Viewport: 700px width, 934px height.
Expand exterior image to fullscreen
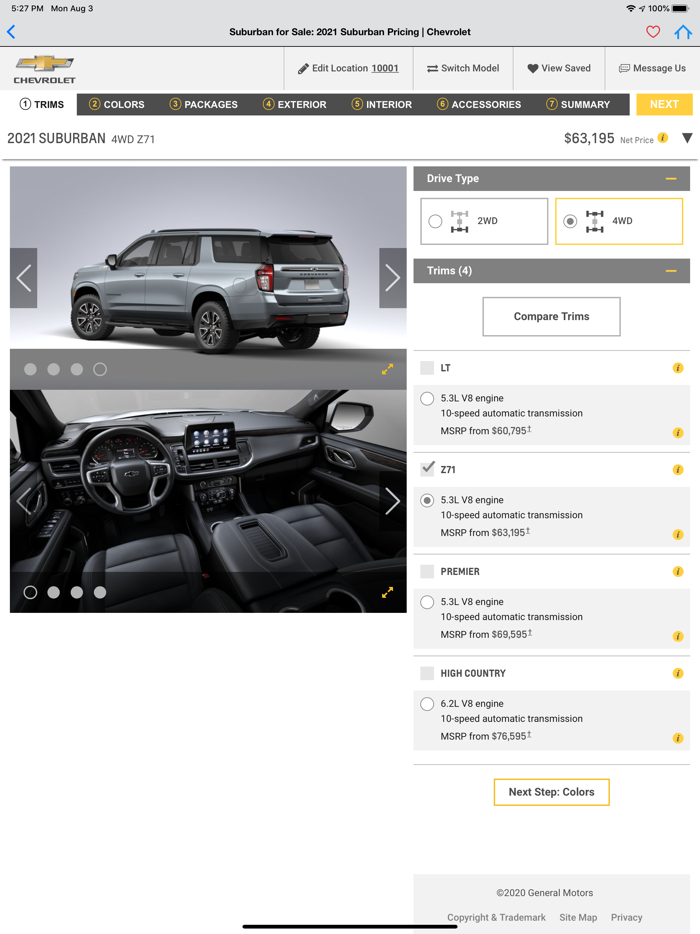pyautogui.click(x=387, y=369)
